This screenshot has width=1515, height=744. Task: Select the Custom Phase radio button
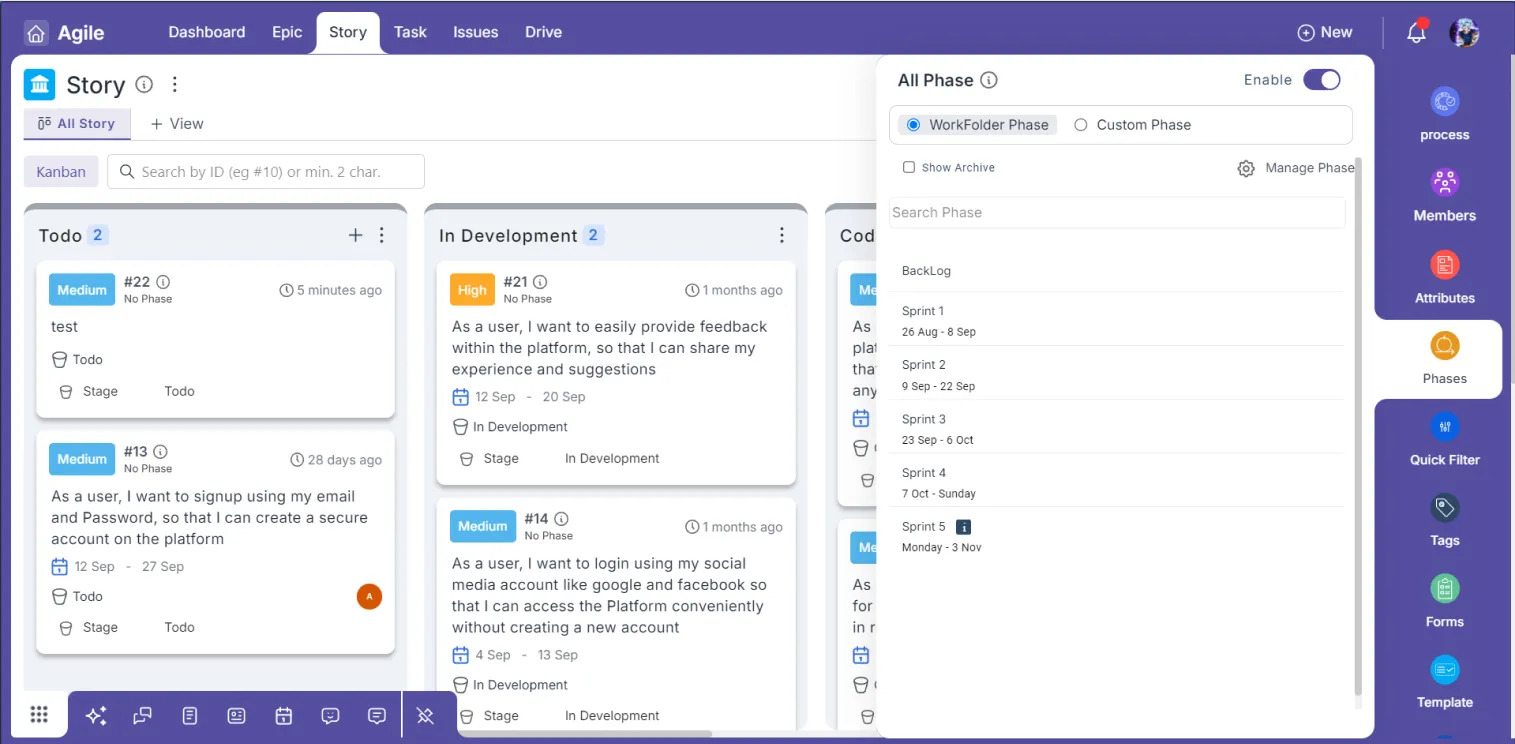pos(1081,125)
